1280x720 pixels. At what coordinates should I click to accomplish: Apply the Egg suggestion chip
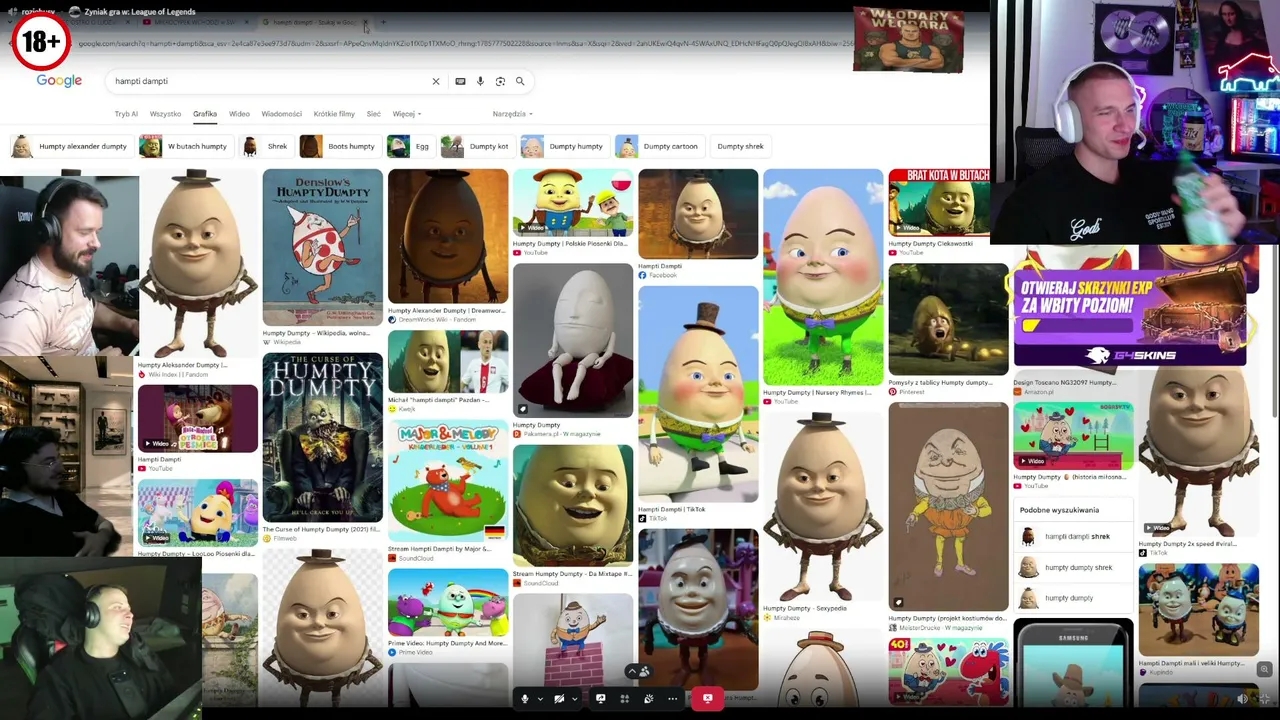tap(409, 146)
